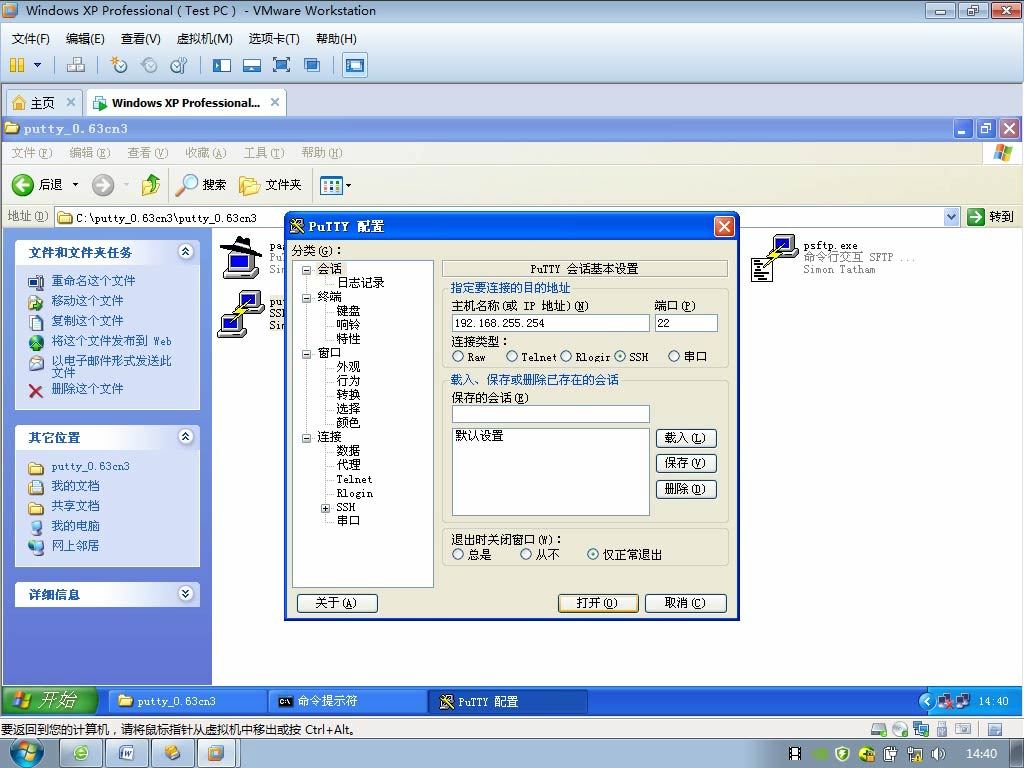The width and height of the screenshot is (1024, 768).
Task: Select 日志记录 in the PuTTY category tree
Action: click(360, 283)
